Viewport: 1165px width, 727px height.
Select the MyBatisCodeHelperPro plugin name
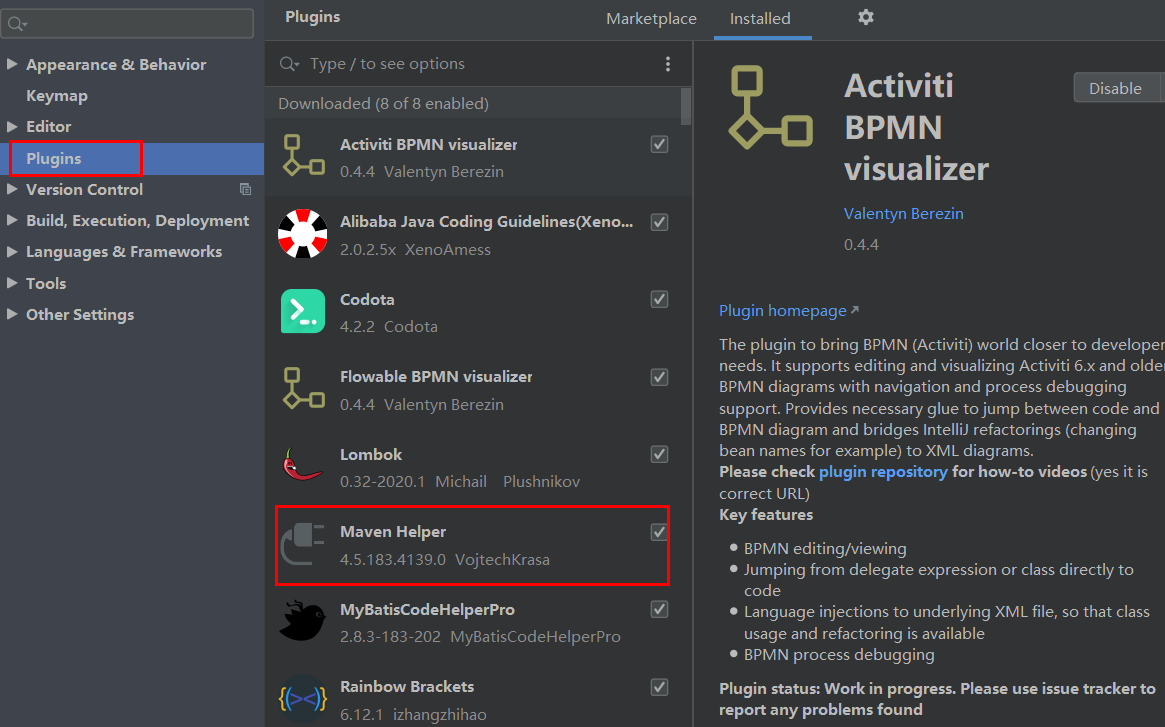427,610
